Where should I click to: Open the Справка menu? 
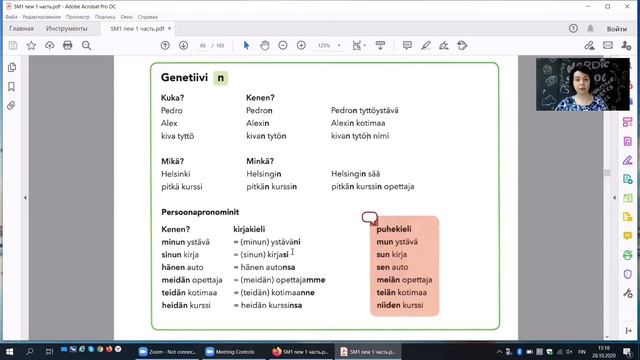[x=147, y=17]
